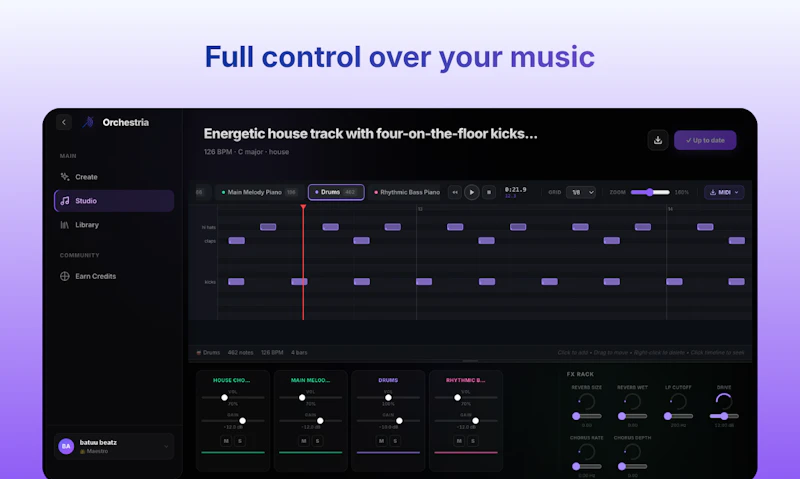Viewport: 800px width, 479px height.
Task: Adjust the Reverb Size slider
Action: [587, 416]
